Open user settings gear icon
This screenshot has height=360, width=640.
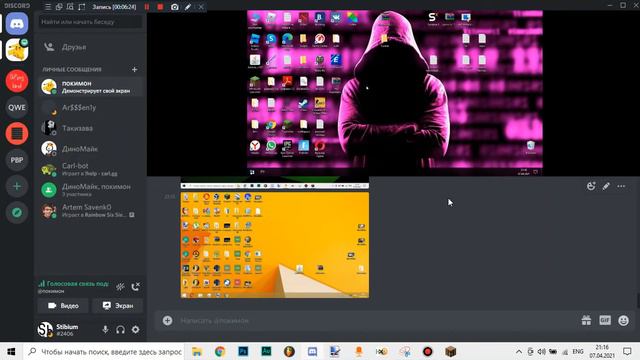(x=136, y=329)
